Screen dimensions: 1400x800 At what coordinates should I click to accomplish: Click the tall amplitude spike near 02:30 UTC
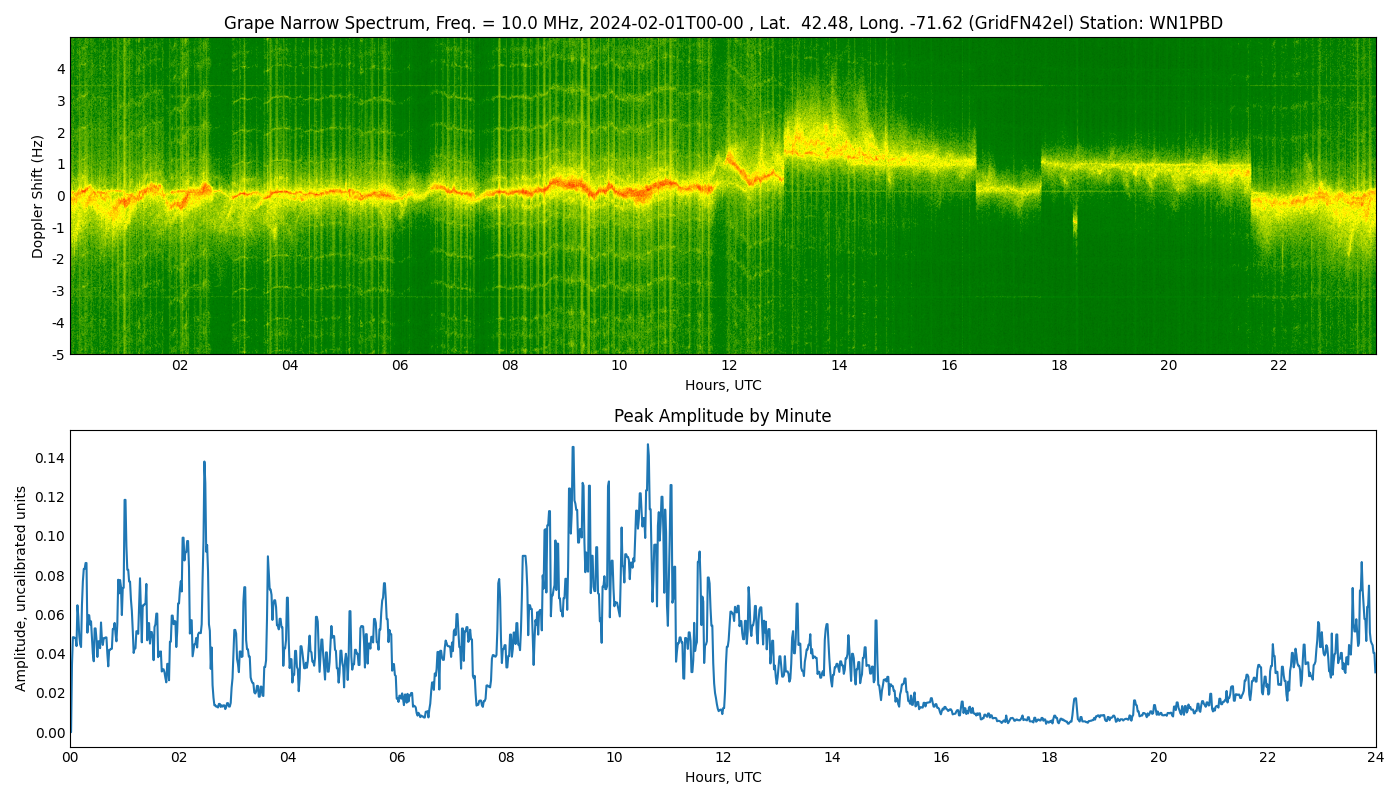point(204,462)
